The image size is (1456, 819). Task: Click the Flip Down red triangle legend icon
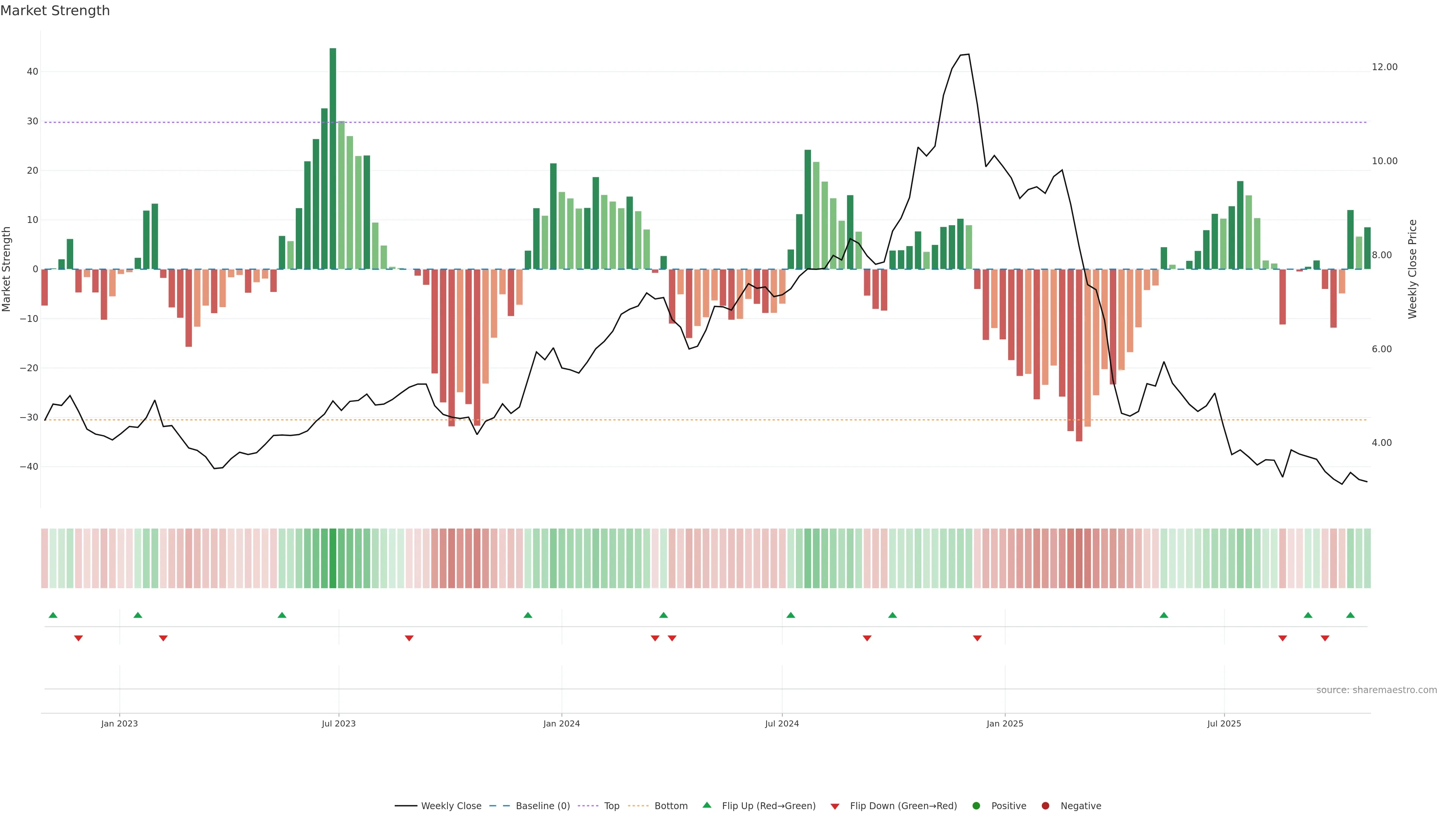pos(835,806)
